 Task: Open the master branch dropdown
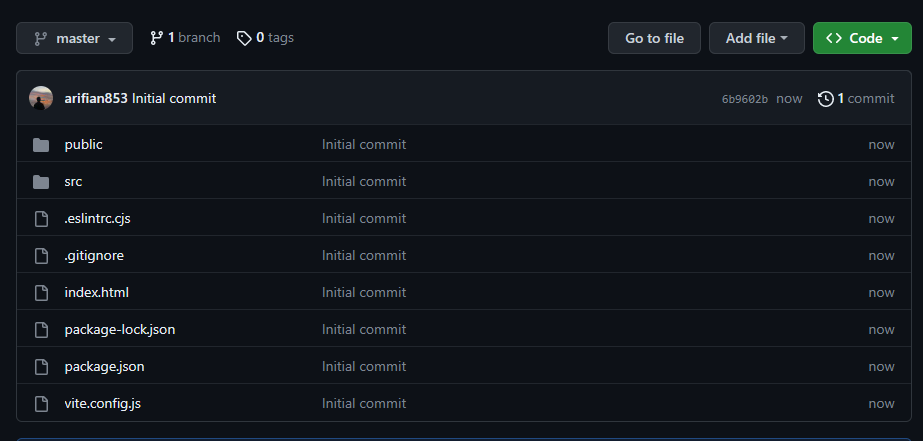[74, 38]
